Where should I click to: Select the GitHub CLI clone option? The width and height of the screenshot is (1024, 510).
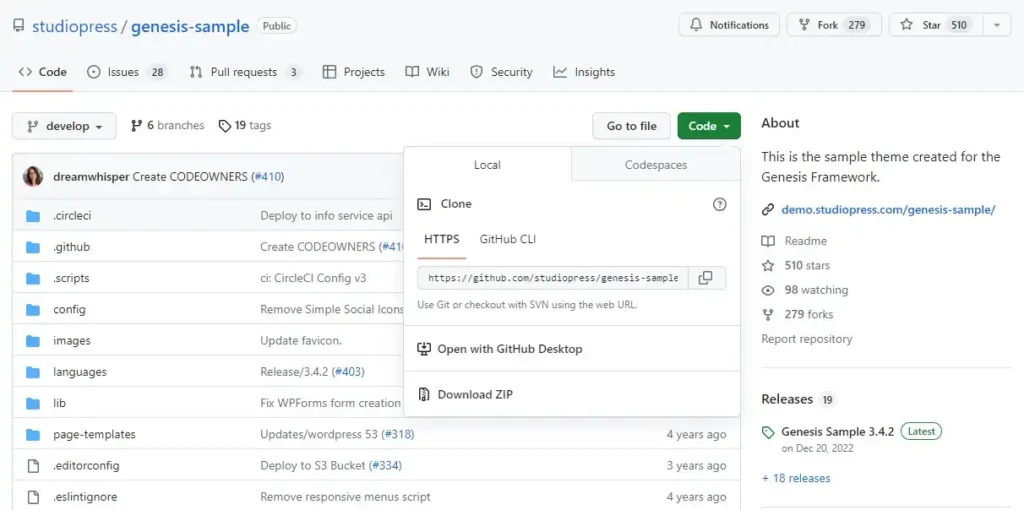tap(507, 239)
